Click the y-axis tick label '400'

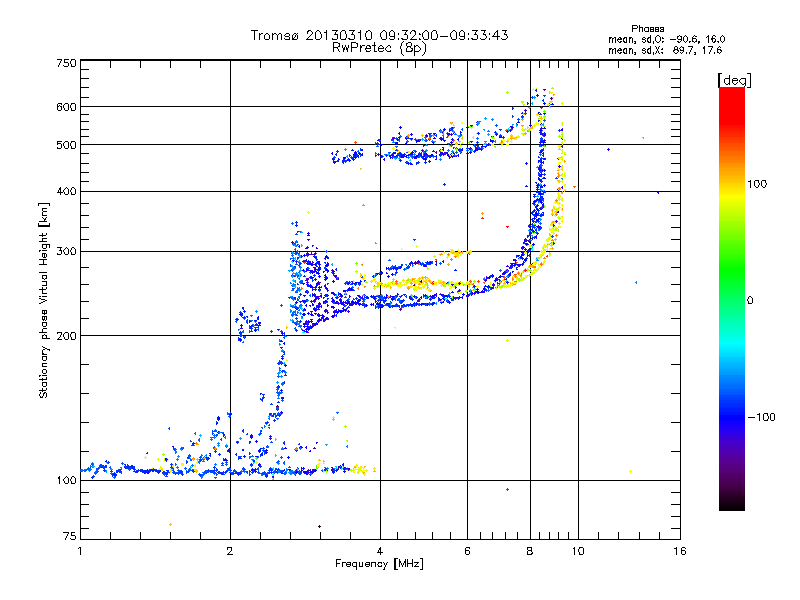(66, 191)
